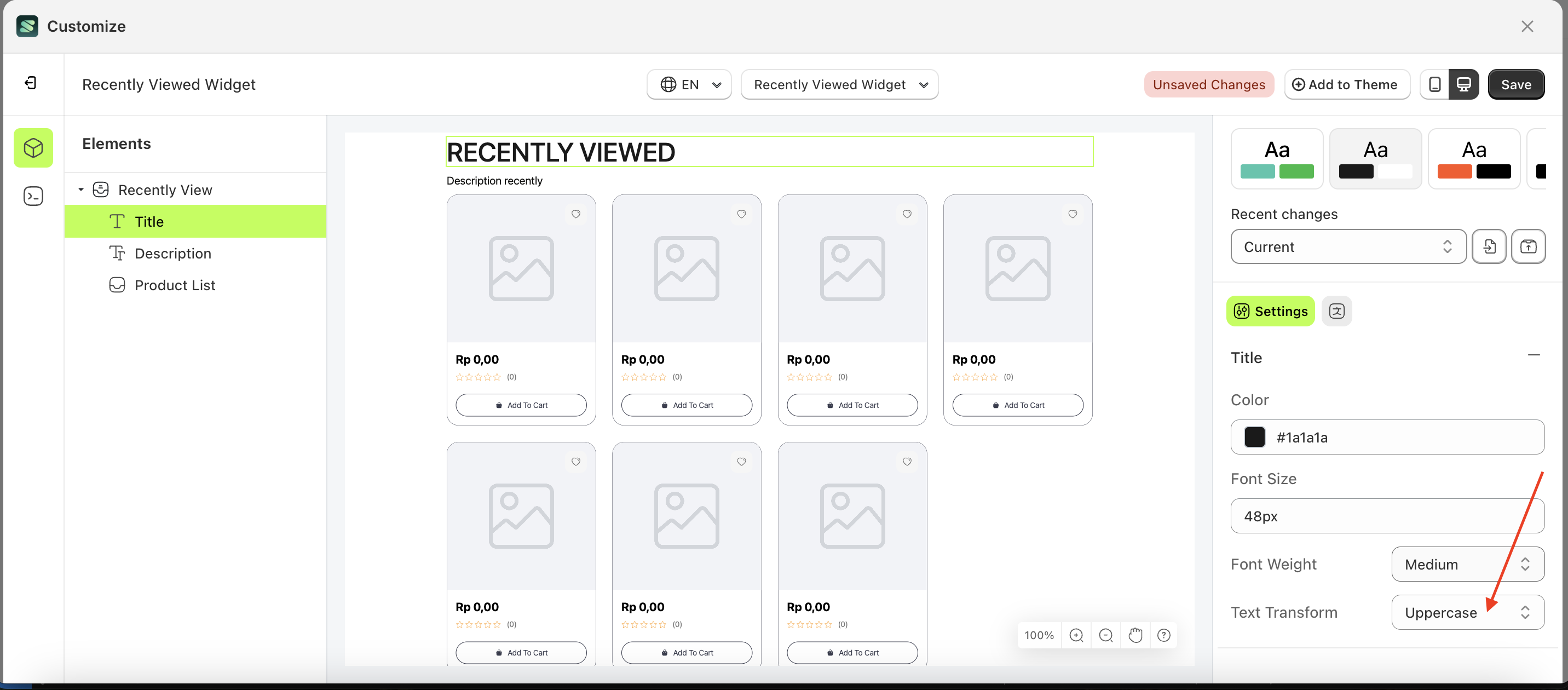This screenshot has width=1568, height=690.
Task: Open the Recently Viewed Widget selector
Action: point(839,84)
